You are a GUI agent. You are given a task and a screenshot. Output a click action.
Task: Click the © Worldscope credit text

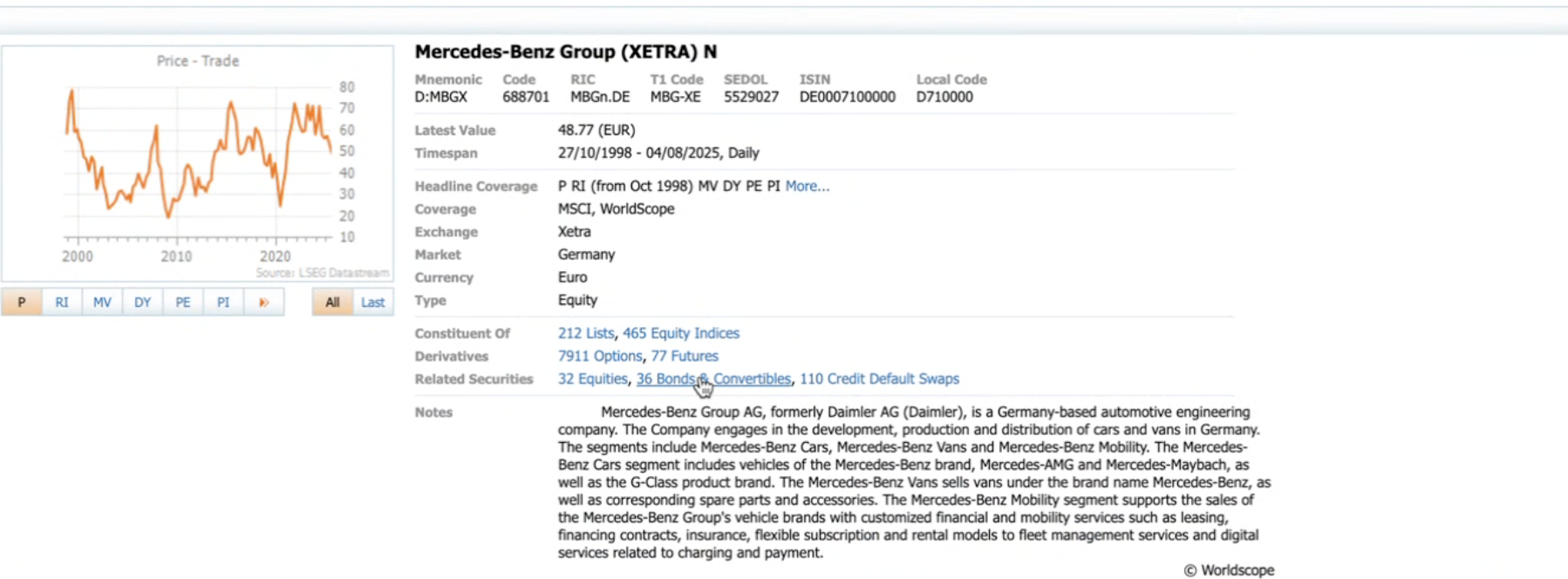pyautogui.click(x=1229, y=570)
